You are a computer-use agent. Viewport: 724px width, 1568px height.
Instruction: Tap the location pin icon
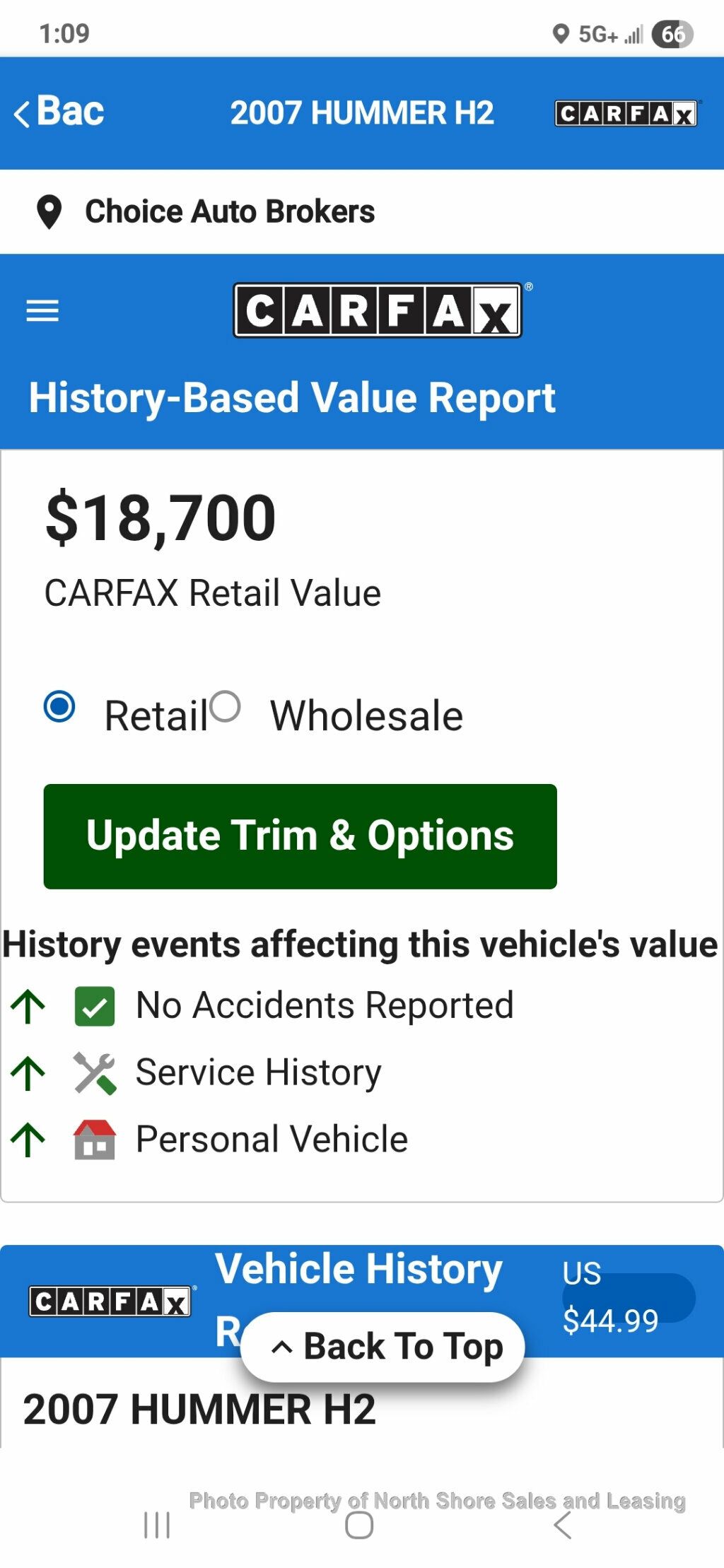(x=49, y=212)
